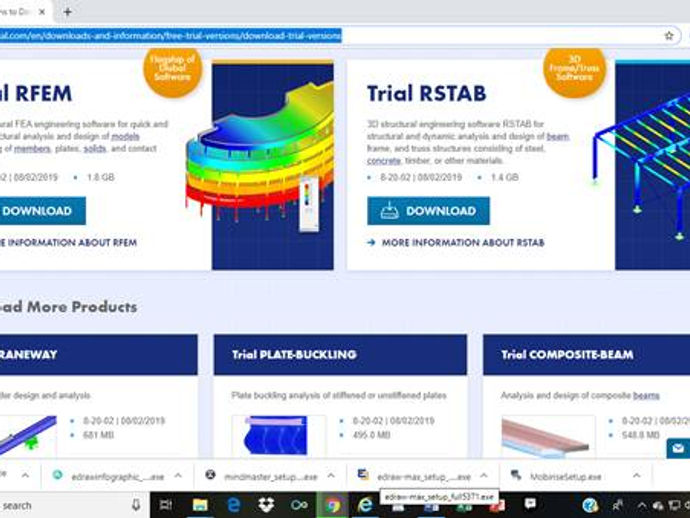Image resolution: width=690 pixels, height=518 pixels.
Task: Open the infinity-symbol app in taskbar
Action: (x=299, y=505)
